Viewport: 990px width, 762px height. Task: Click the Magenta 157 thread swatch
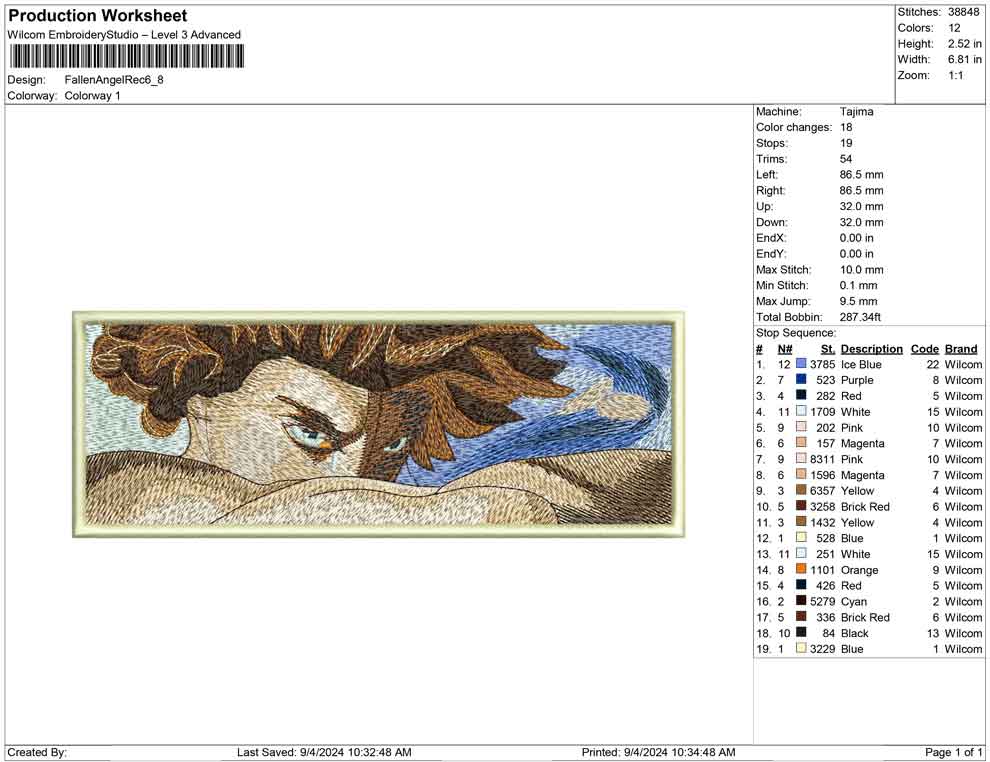point(801,443)
